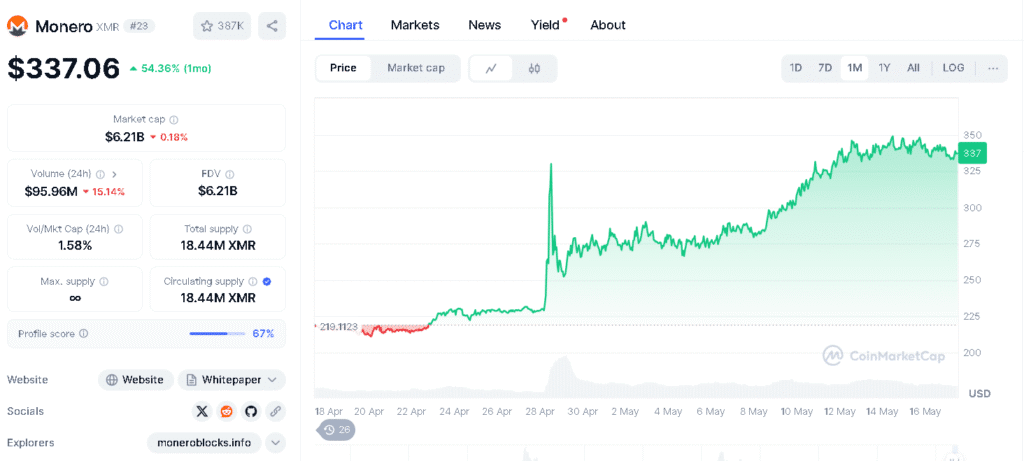Image resolution: width=1024 pixels, height=461 pixels.
Task: Switch to the News tab
Action: pos(485,25)
